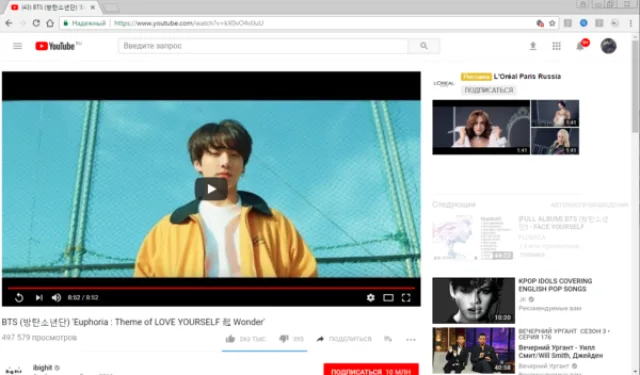Image resolution: width=640 pixels, height=375 pixels.
Task: Dislike the video with thumbs down
Action: click(284, 339)
